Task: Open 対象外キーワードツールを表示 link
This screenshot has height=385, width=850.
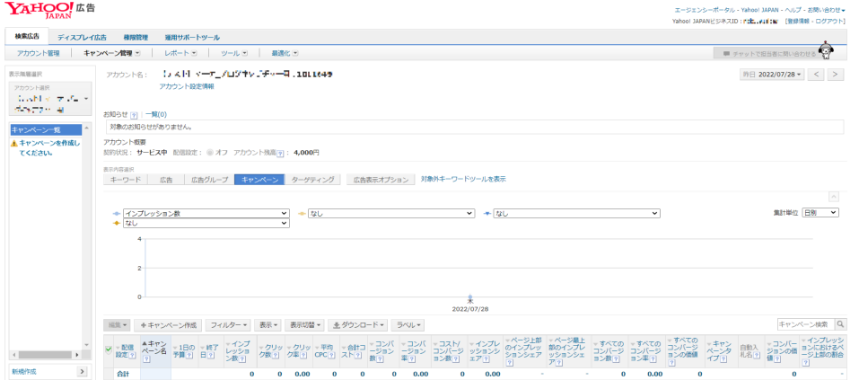Action: click(463, 179)
